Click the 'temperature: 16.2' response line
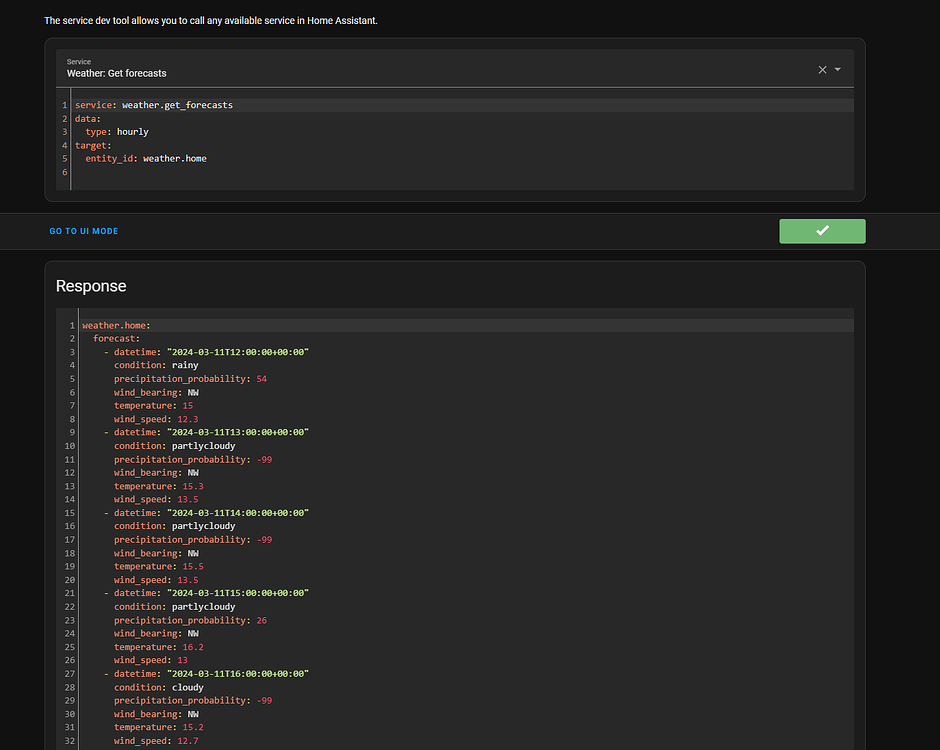This screenshot has height=750, width=940. tap(158, 647)
